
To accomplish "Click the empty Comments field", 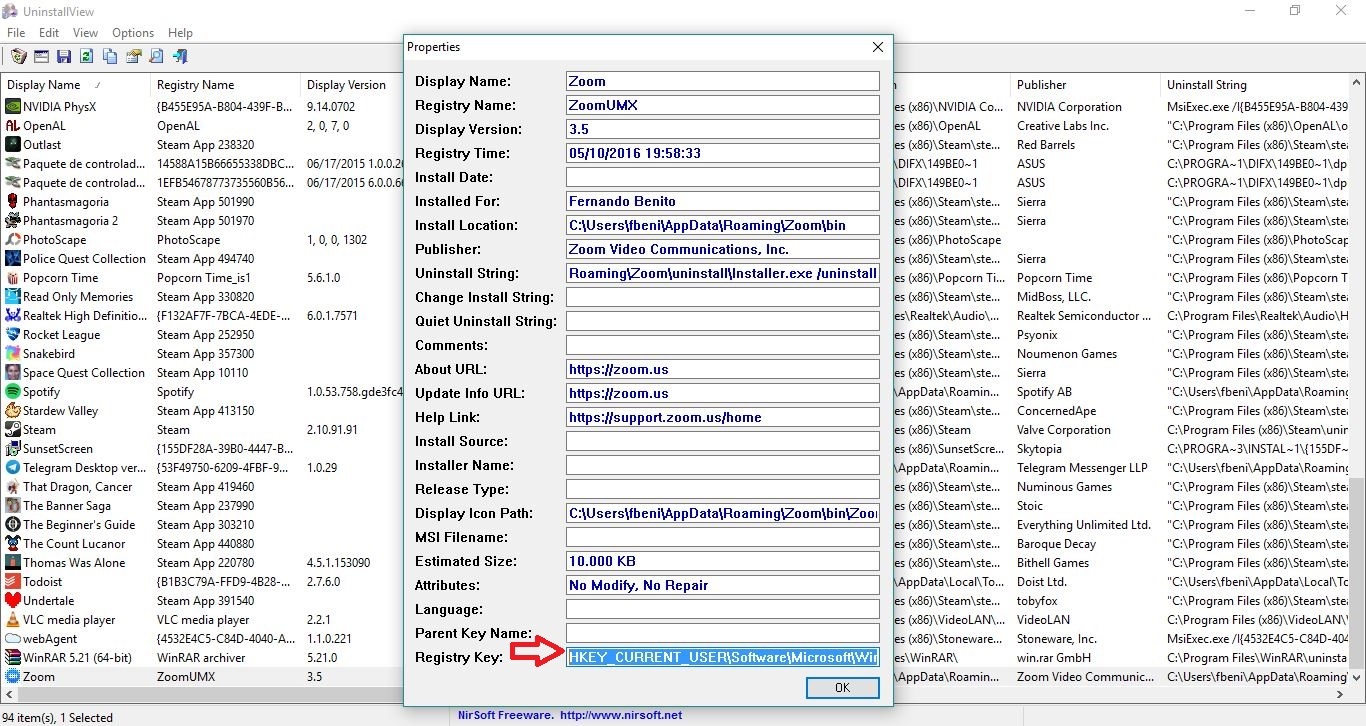I will pyautogui.click(x=723, y=346).
